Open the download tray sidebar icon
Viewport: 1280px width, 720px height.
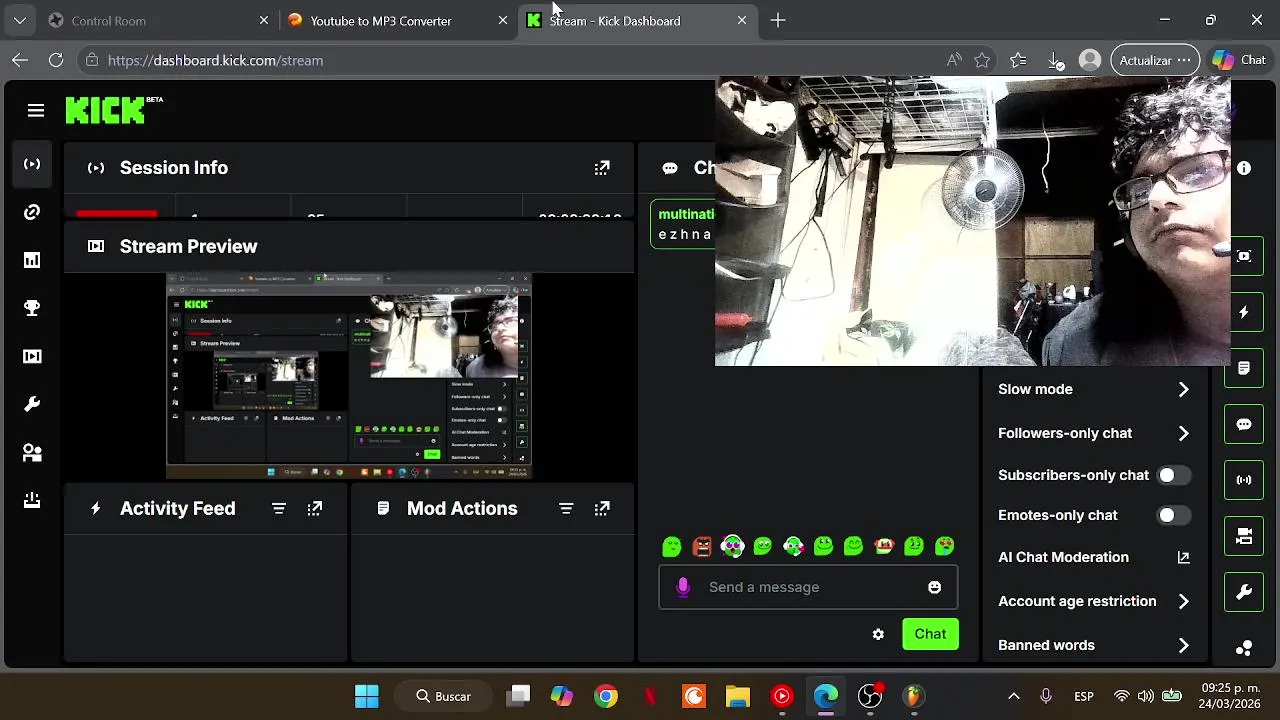pos(32,500)
